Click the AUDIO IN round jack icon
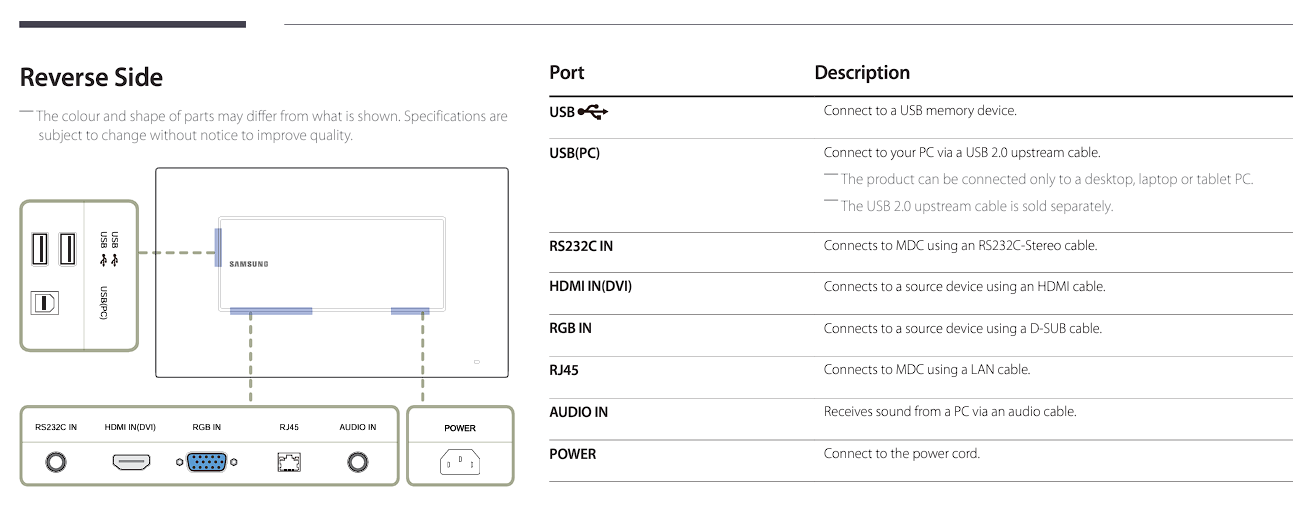 (x=357, y=462)
